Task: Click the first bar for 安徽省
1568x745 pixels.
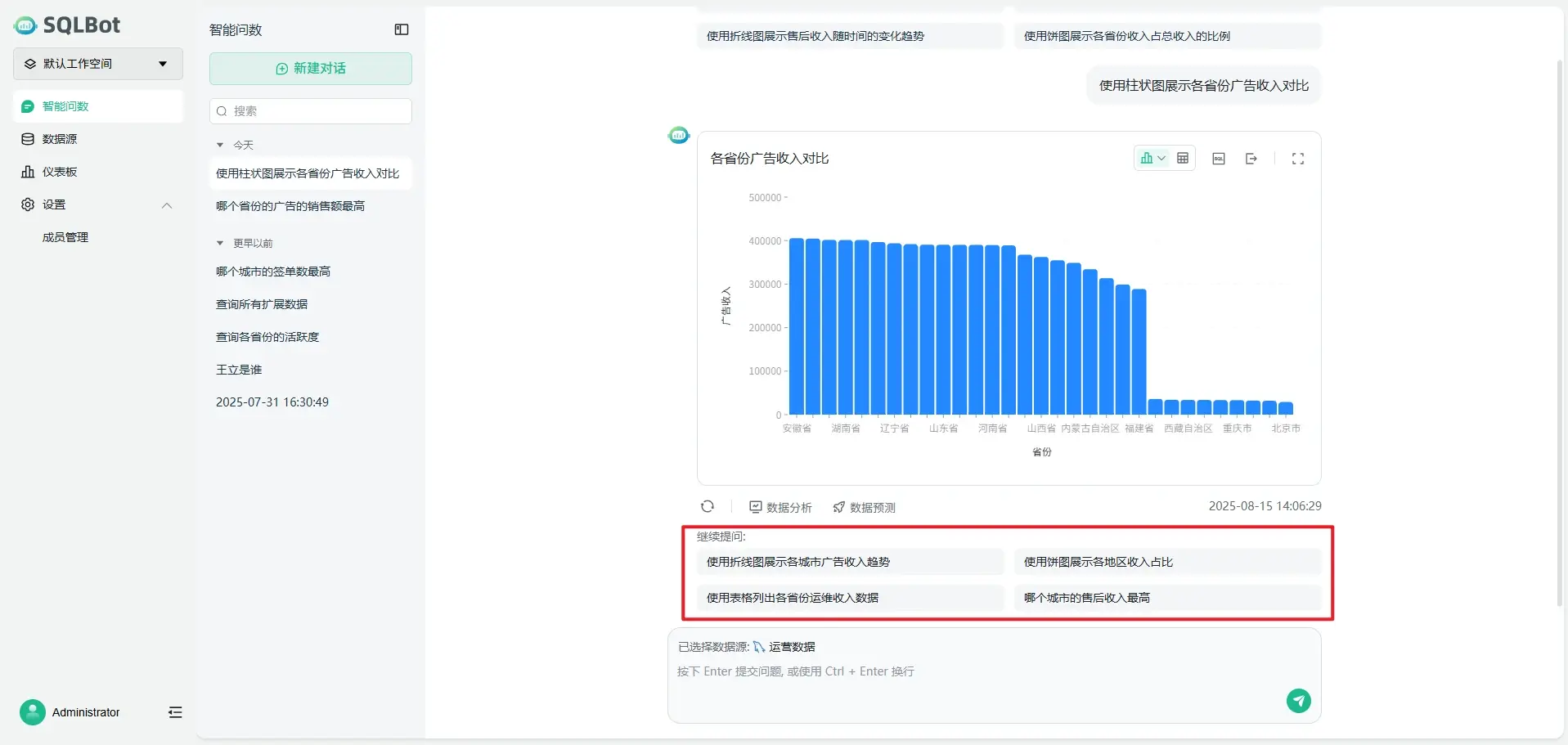Action: pos(797,326)
